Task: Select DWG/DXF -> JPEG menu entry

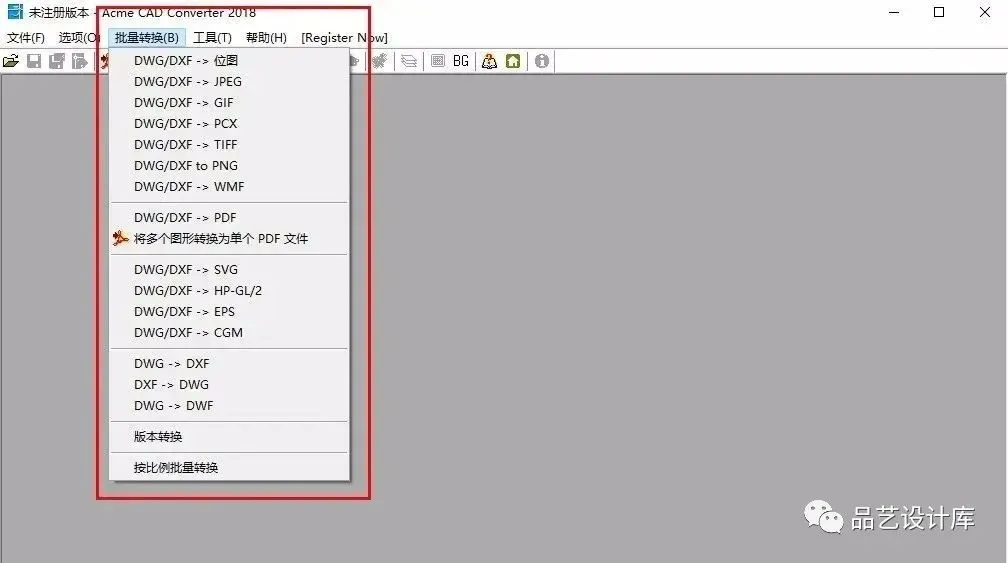Action: (x=229, y=82)
